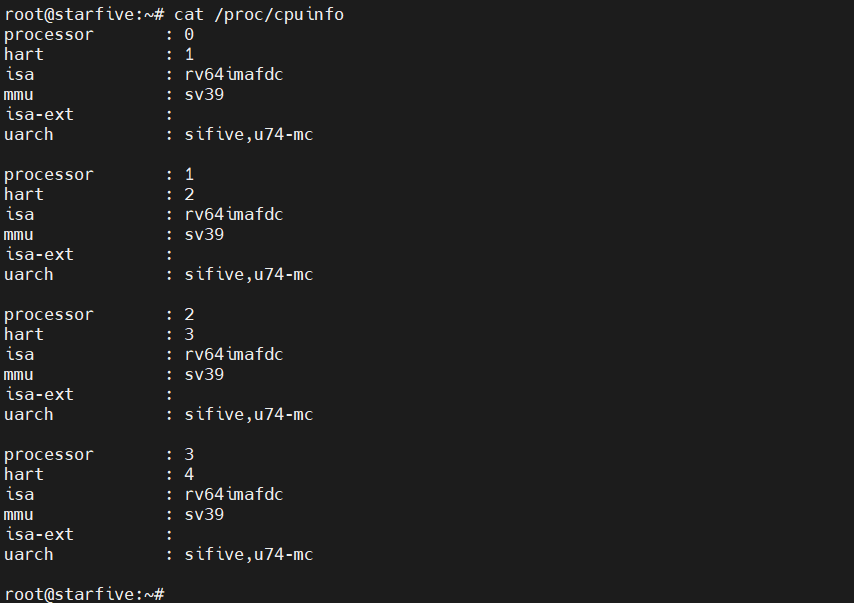Click the uarch label under processor 2
Viewport: 854px width, 603px height.
[29, 414]
